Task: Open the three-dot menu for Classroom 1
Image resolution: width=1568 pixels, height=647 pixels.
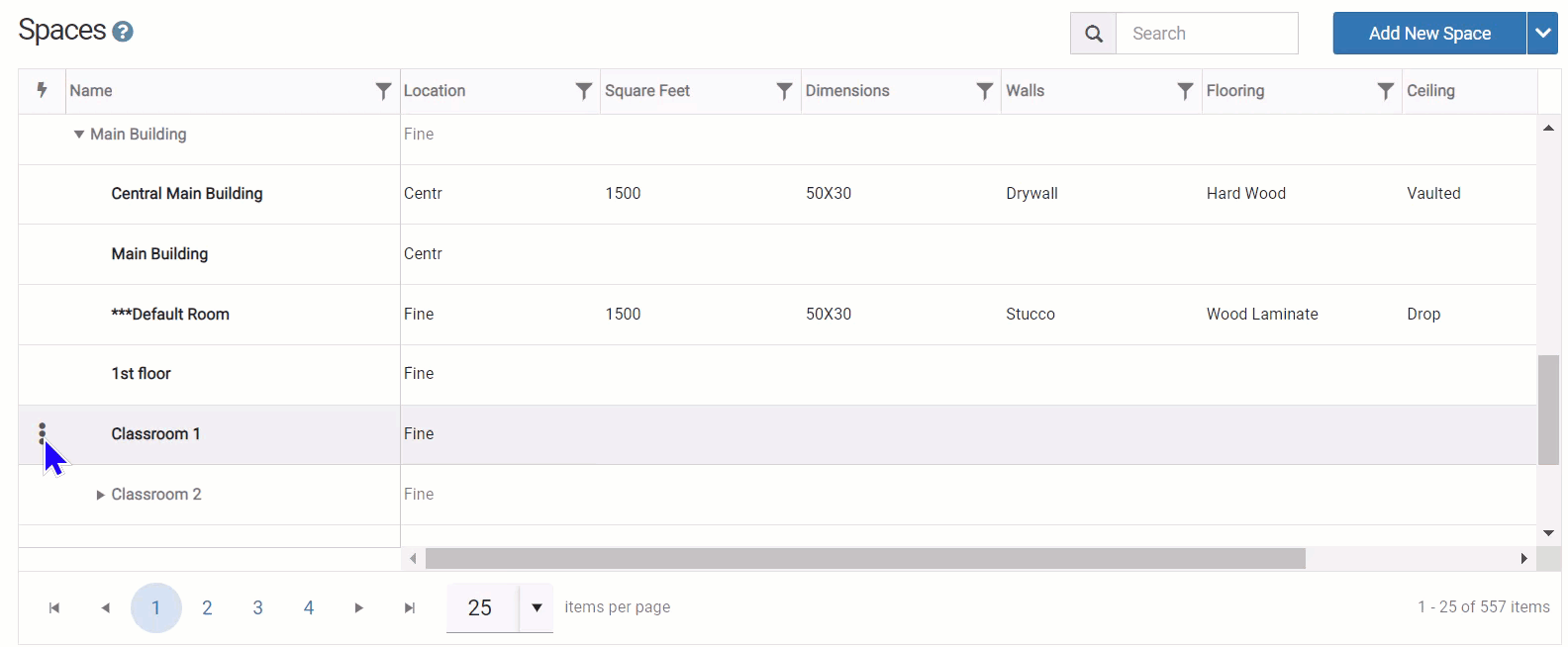Action: coord(42,433)
